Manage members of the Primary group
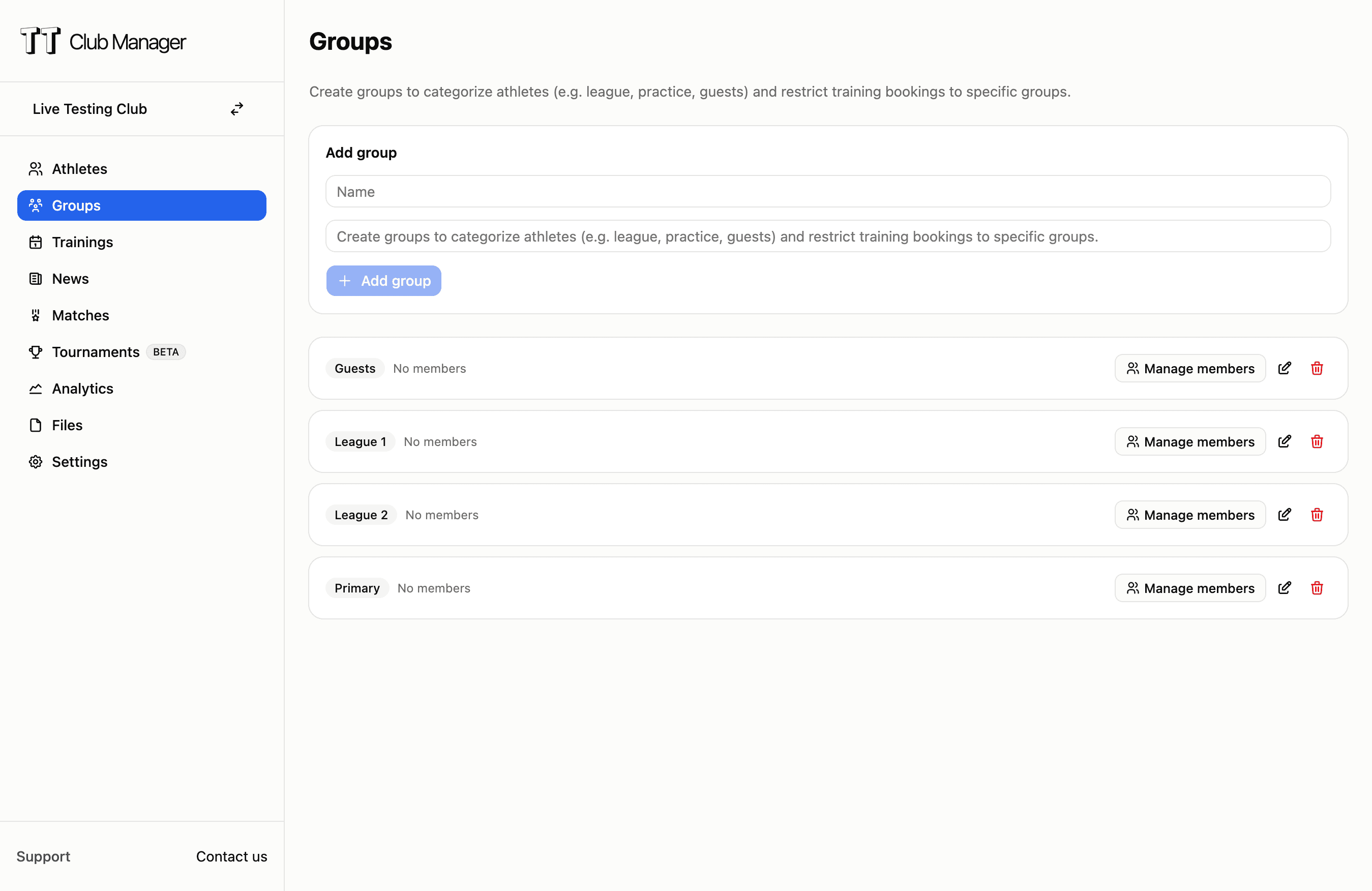This screenshot has width=1372, height=891. (x=1190, y=588)
